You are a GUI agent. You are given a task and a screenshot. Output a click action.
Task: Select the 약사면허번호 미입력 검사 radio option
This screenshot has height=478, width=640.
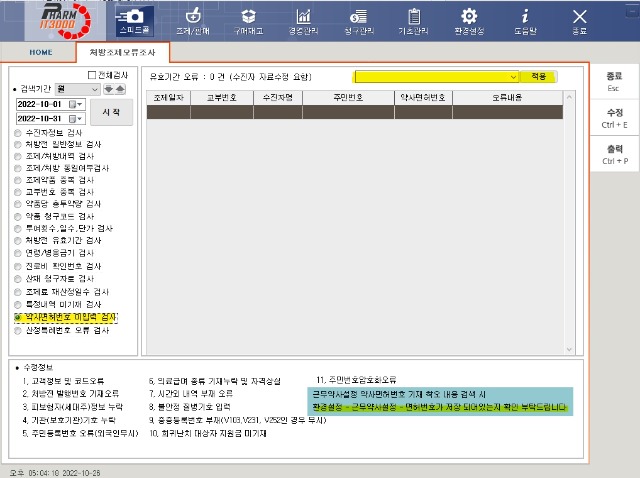pyautogui.click(x=18, y=317)
